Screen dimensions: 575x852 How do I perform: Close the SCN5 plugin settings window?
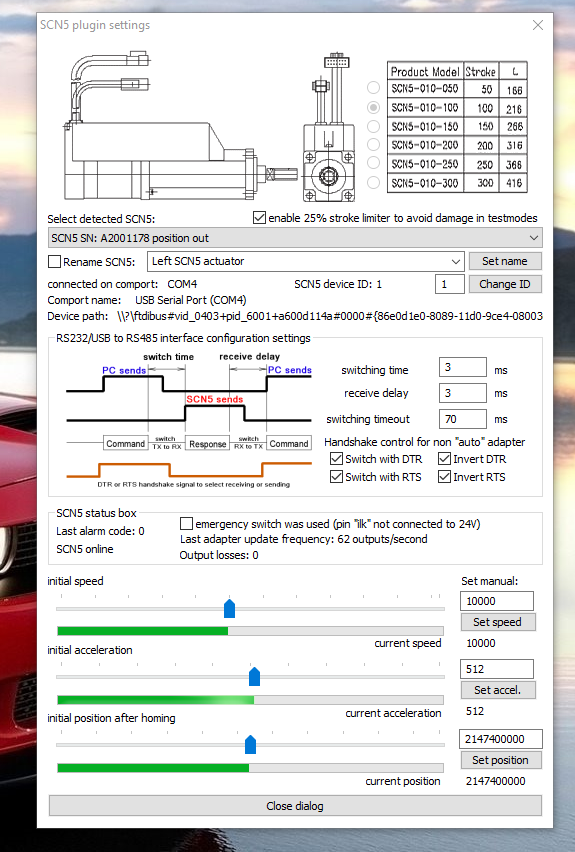point(538,25)
